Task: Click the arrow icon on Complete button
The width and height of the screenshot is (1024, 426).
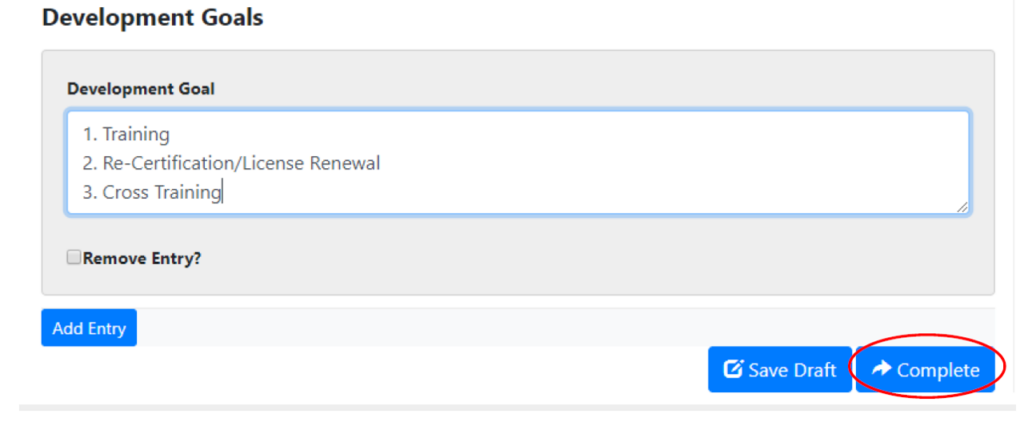Action: tap(881, 370)
